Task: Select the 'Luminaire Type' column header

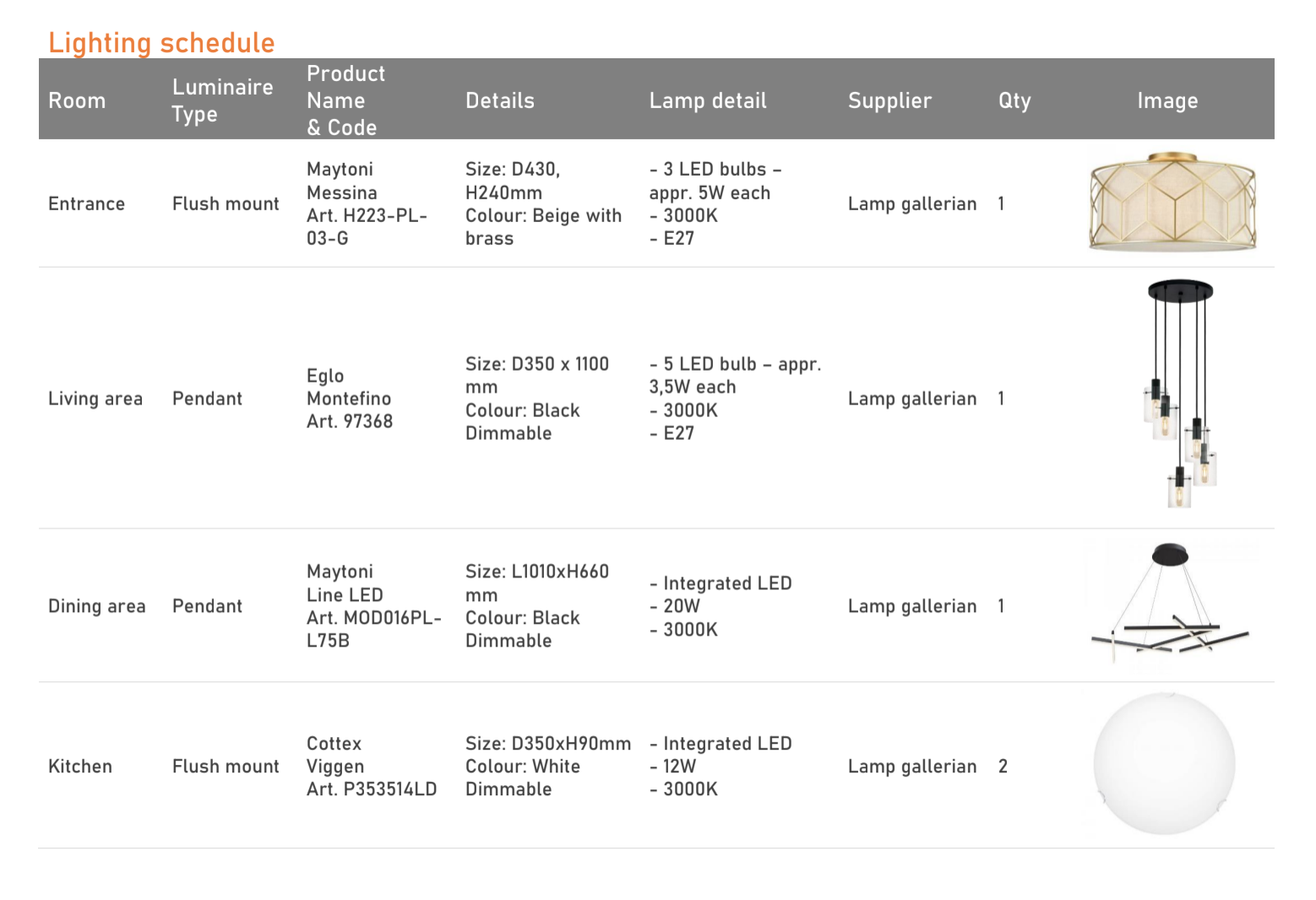Action: [222, 100]
